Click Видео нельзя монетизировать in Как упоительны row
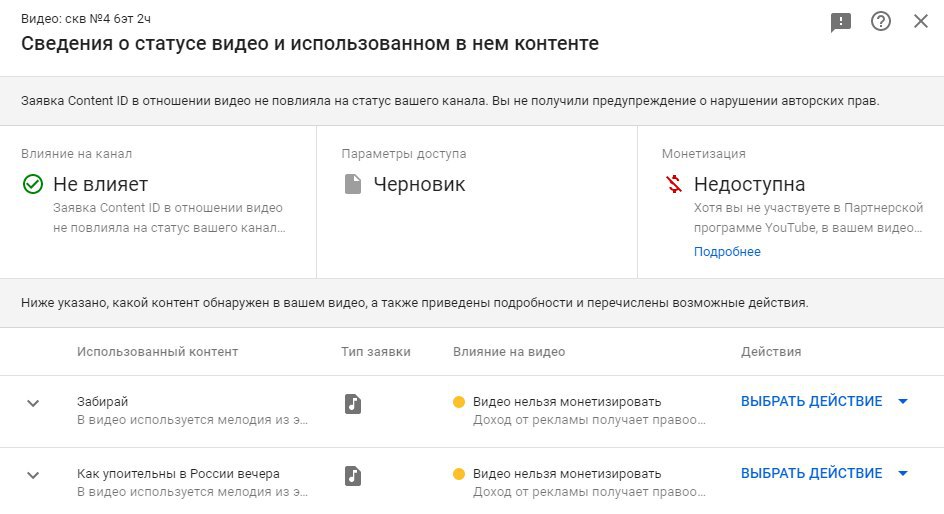This screenshot has height=514, width=944. coord(567,474)
